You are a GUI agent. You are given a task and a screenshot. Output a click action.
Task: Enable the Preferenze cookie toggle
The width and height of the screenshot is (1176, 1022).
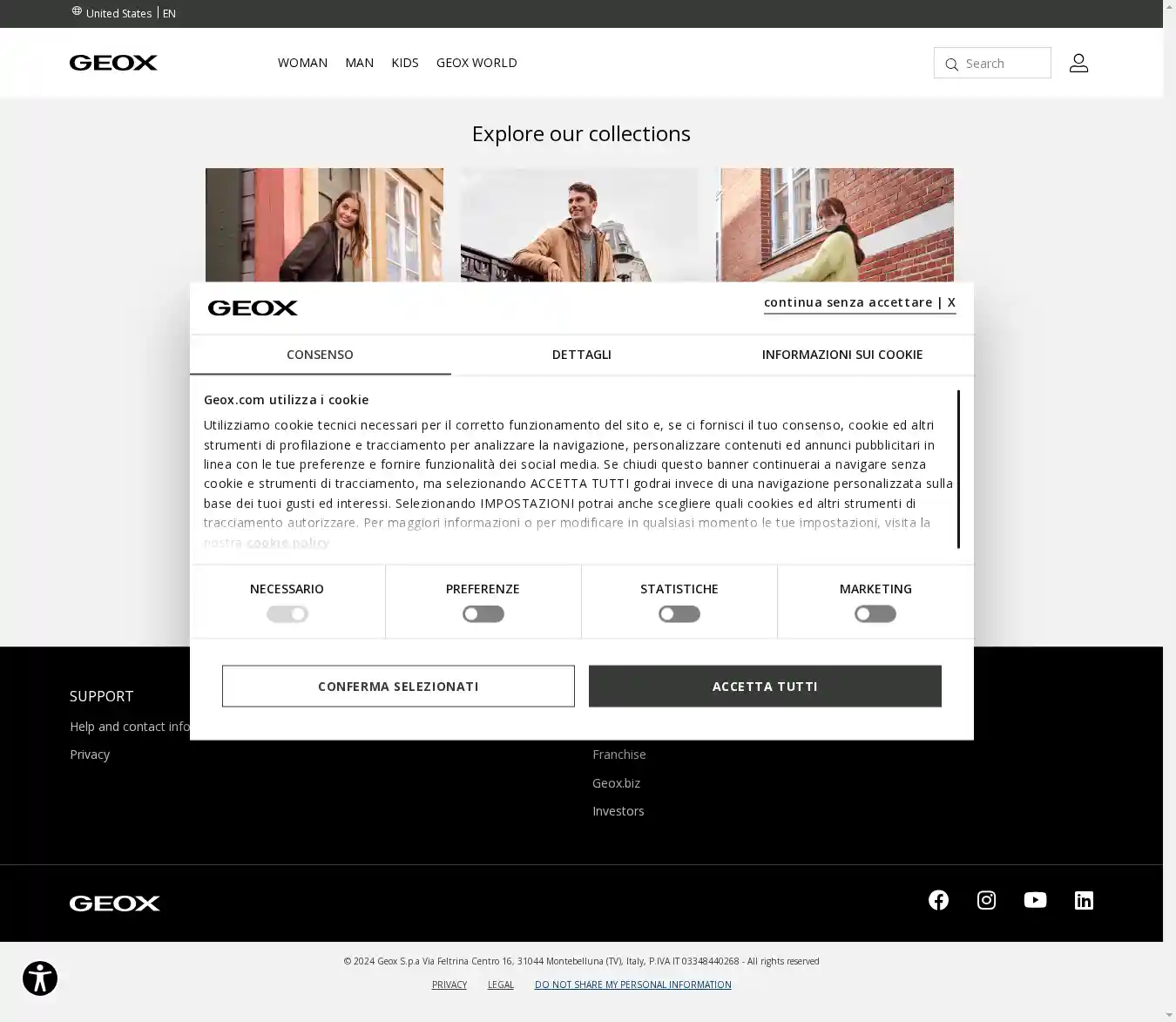pyautogui.click(x=483, y=614)
